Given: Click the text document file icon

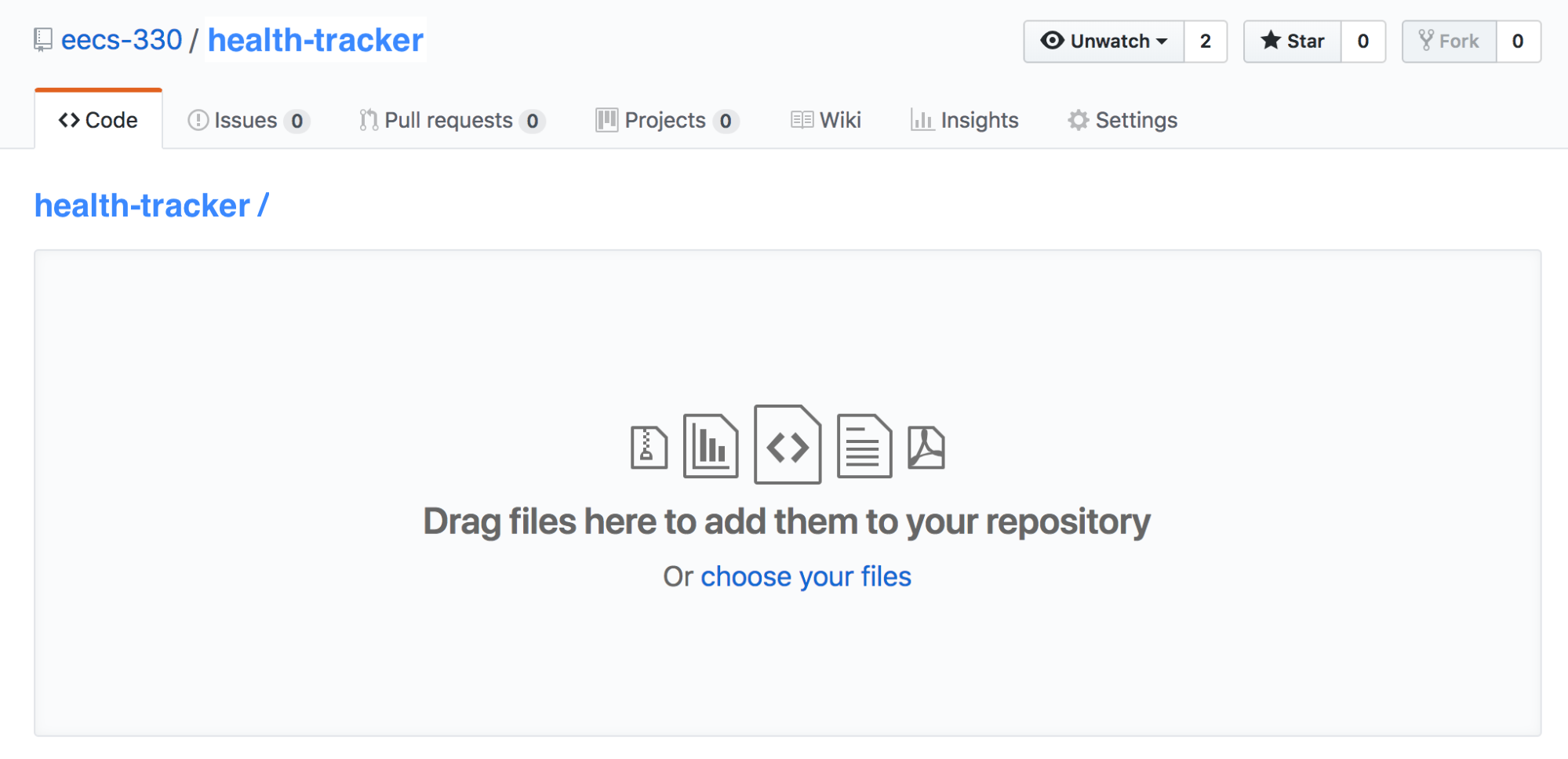Looking at the screenshot, I should pos(864,446).
